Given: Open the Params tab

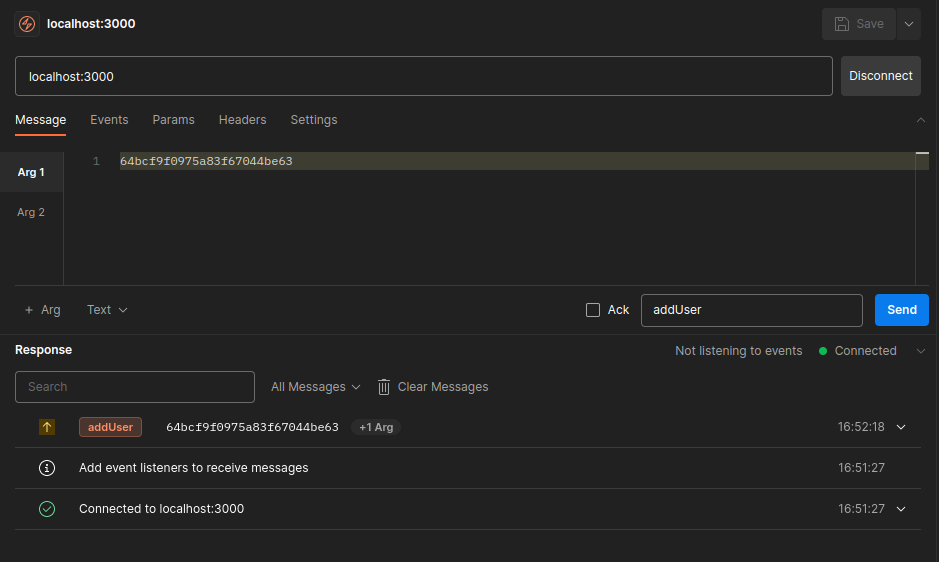Looking at the screenshot, I should click(173, 120).
